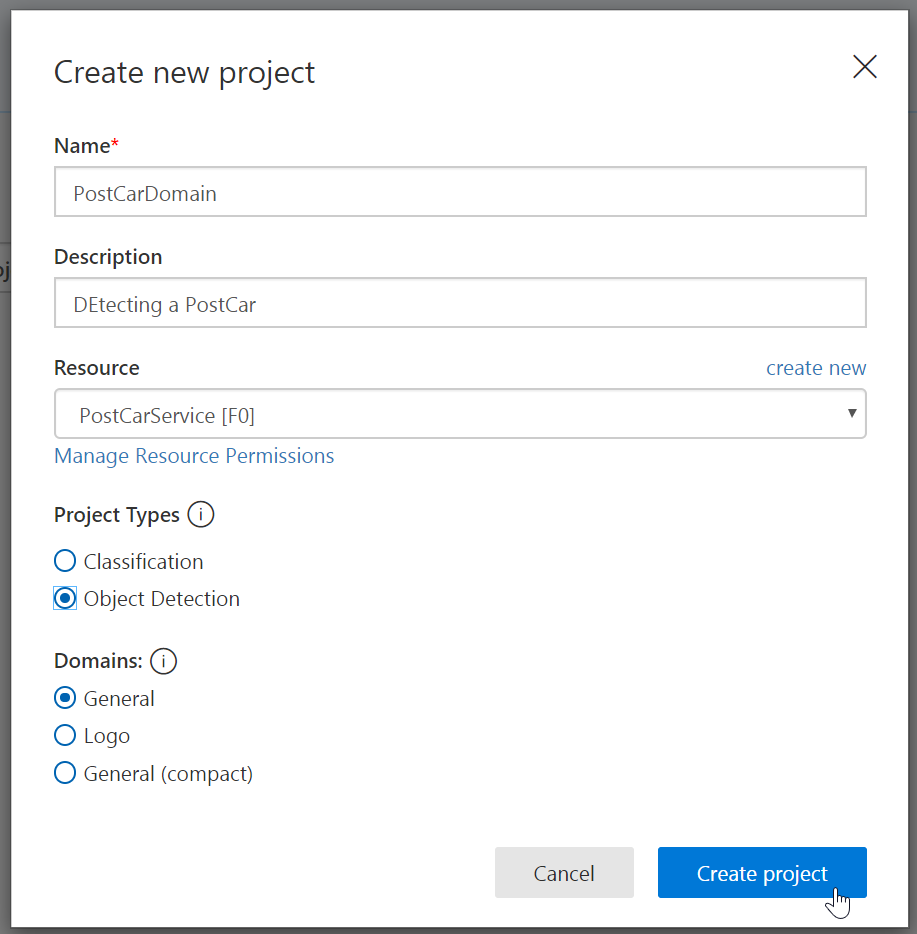
Task: Click the Resource field label
Action: 97,368
